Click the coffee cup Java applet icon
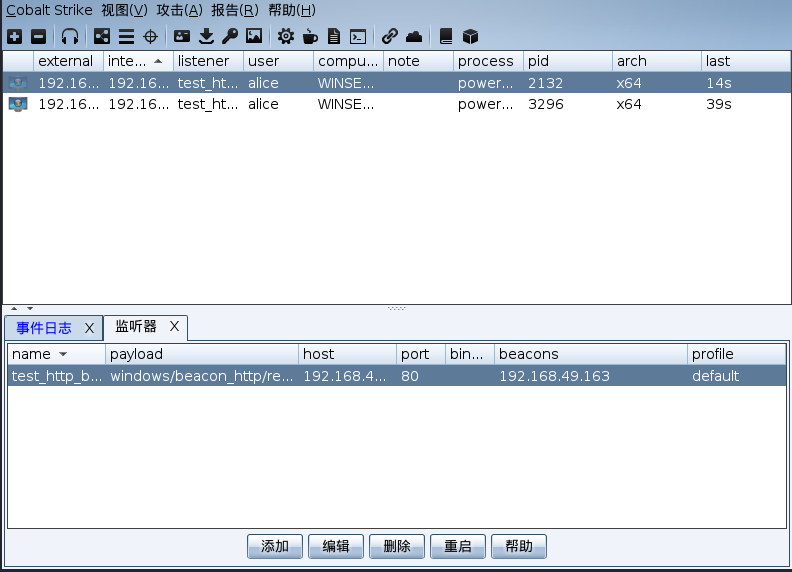 [x=310, y=36]
